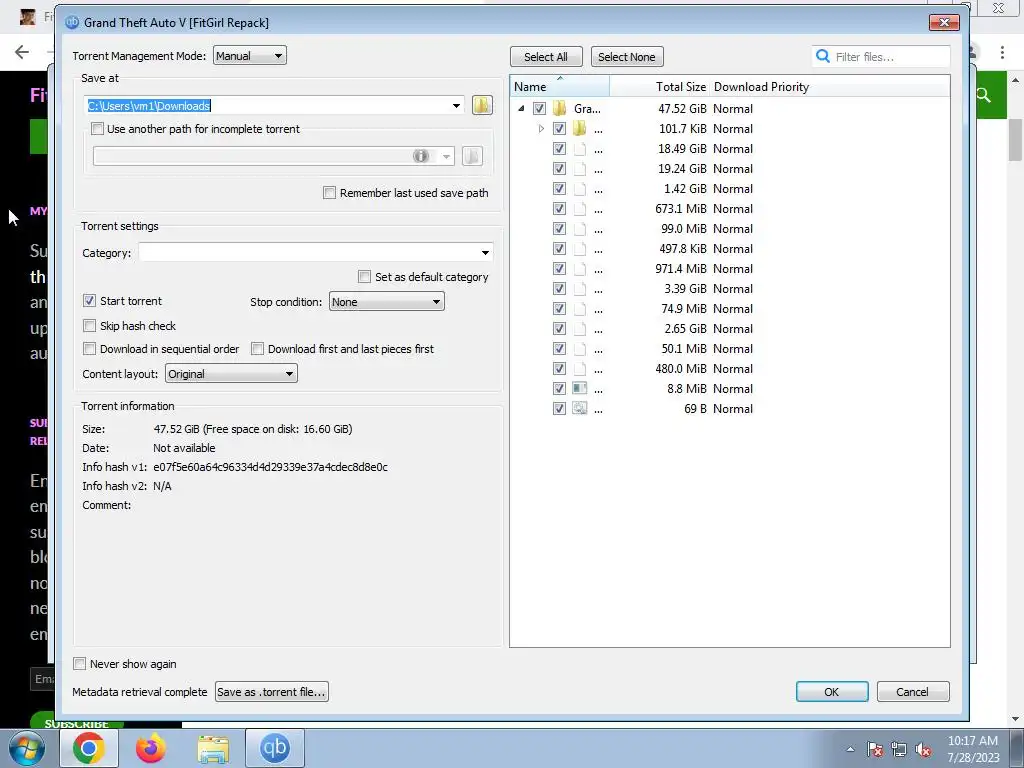Sort files by Total Size column
This screenshot has width=1024, height=768.
tap(659, 86)
